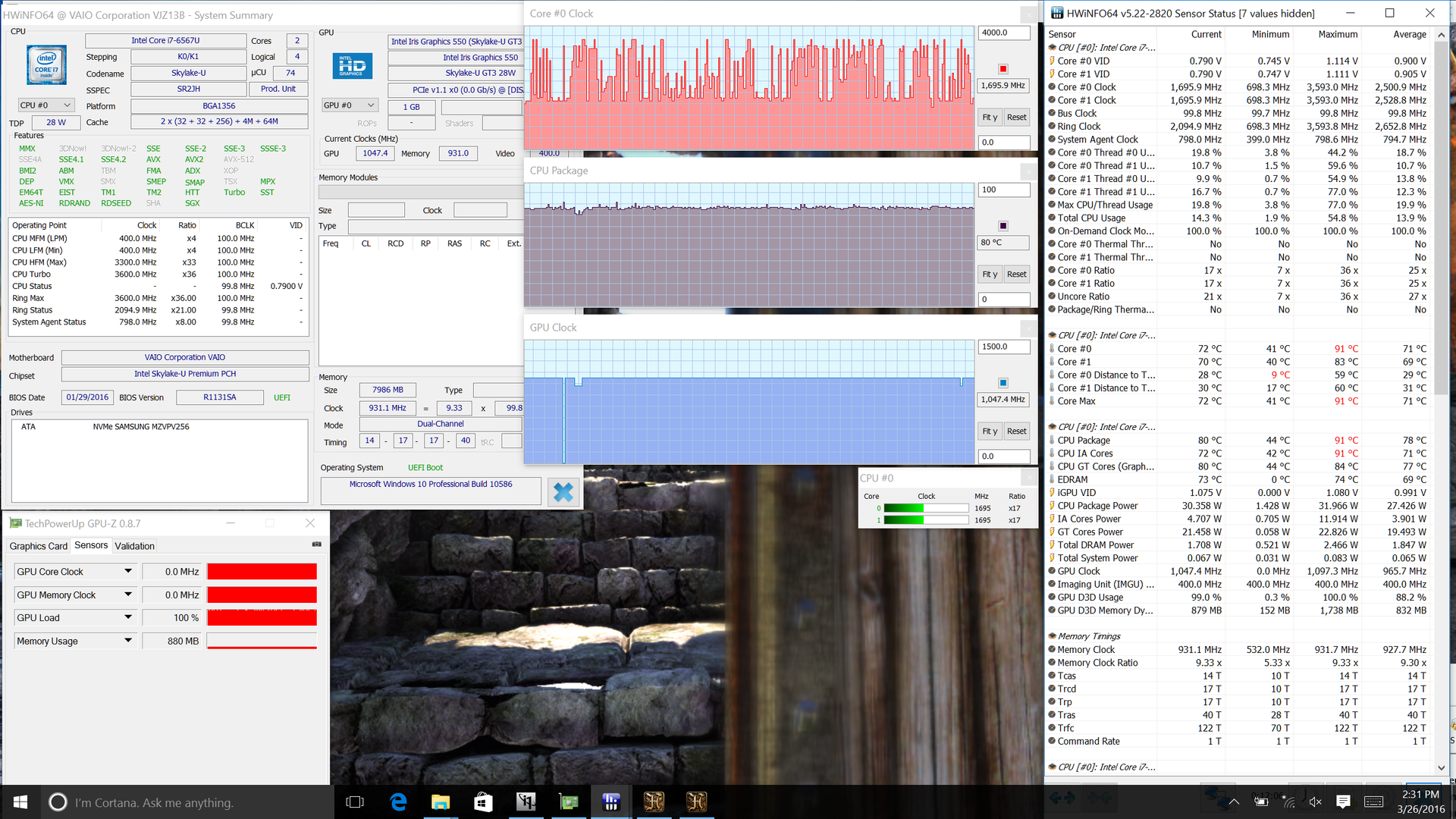This screenshot has height=819, width=1456.
Task: Collapse CPU group above CPU Package row
Action: coord(1052,427)
